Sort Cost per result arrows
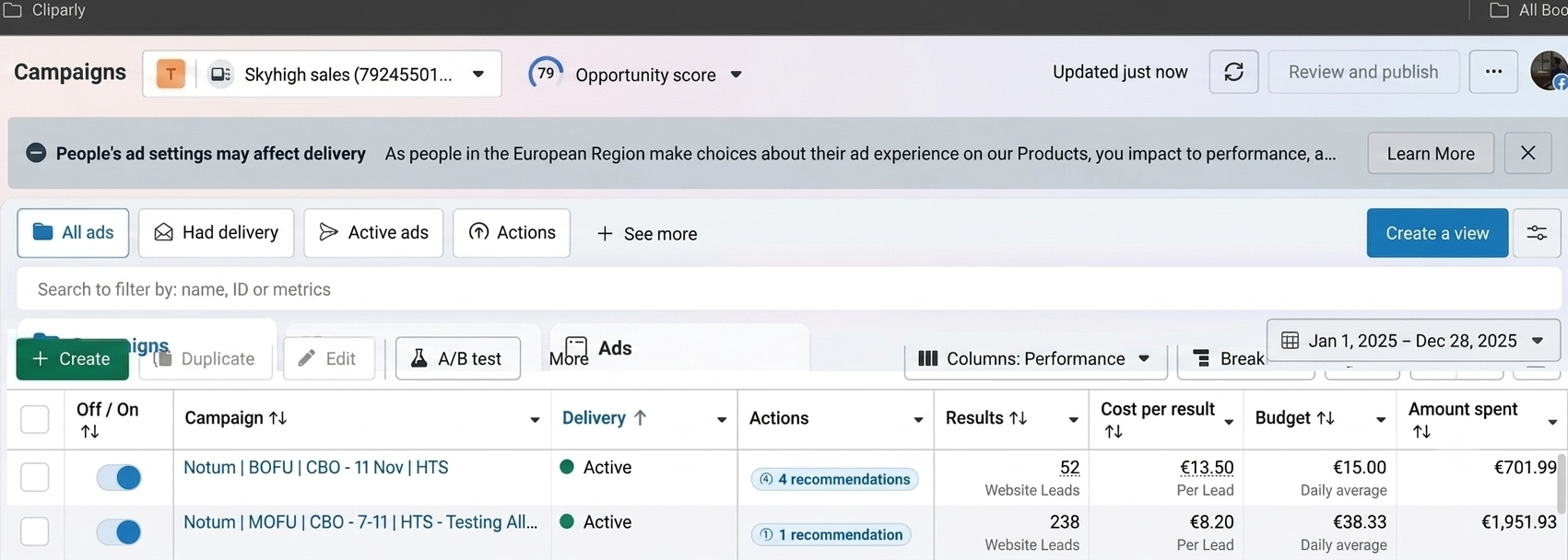Image resolution: width=1568 pixels, height=560 pixels. click(x=1114, y=431)
